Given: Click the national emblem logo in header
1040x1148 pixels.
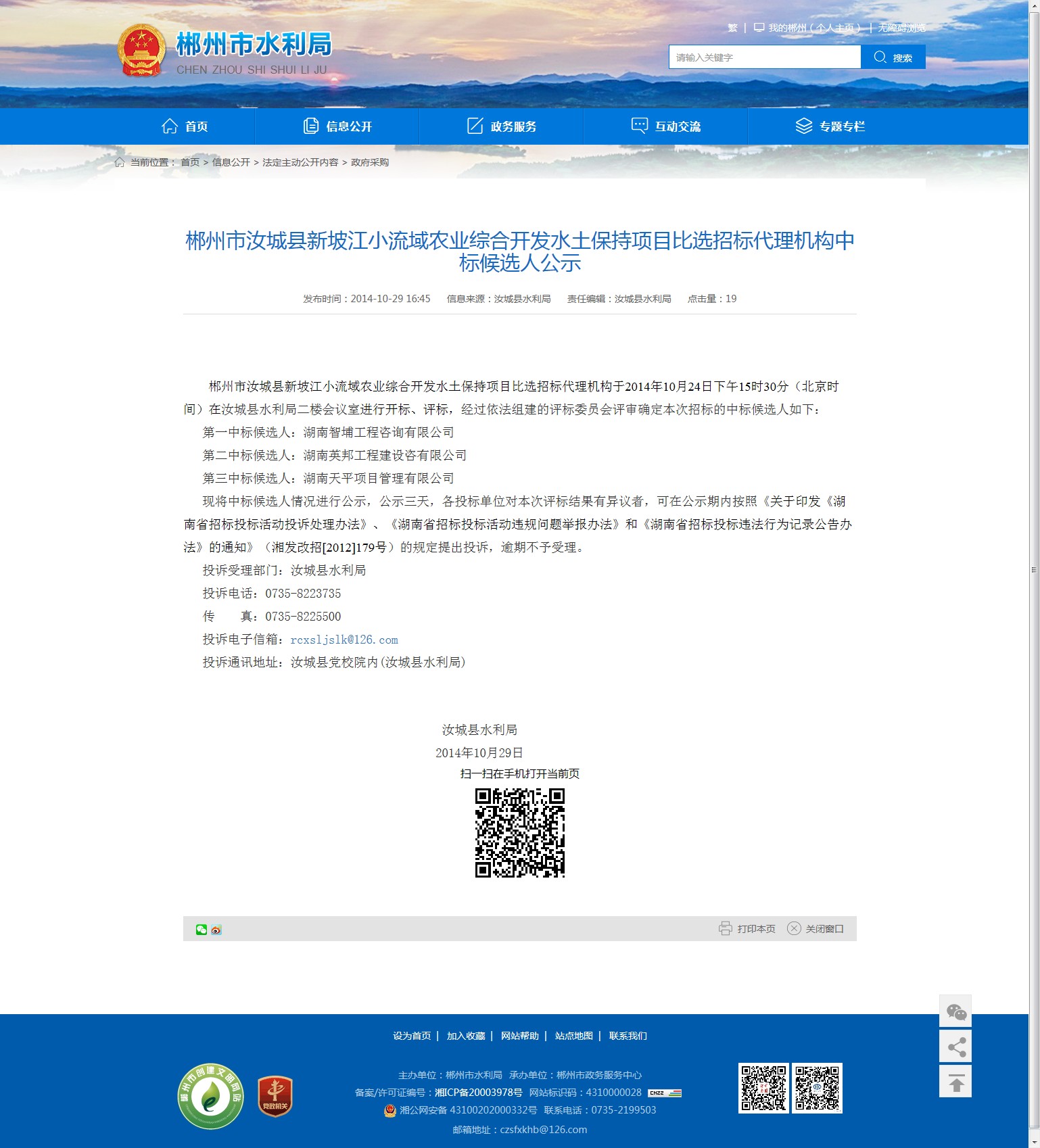Looking at the screenshot, I should coord(141,51).
